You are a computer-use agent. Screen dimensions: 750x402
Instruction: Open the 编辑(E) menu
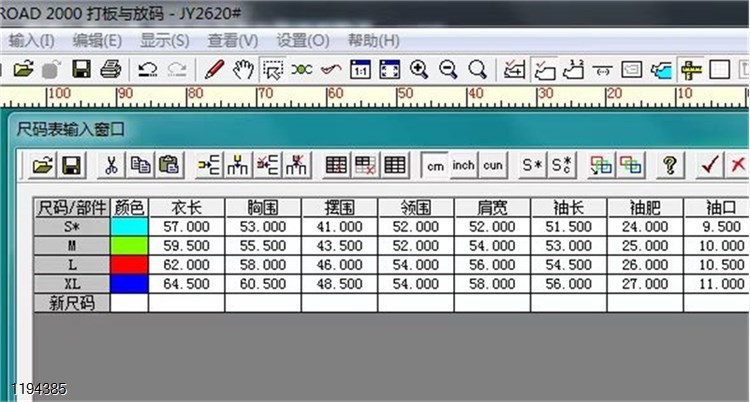tap(97, 41)
